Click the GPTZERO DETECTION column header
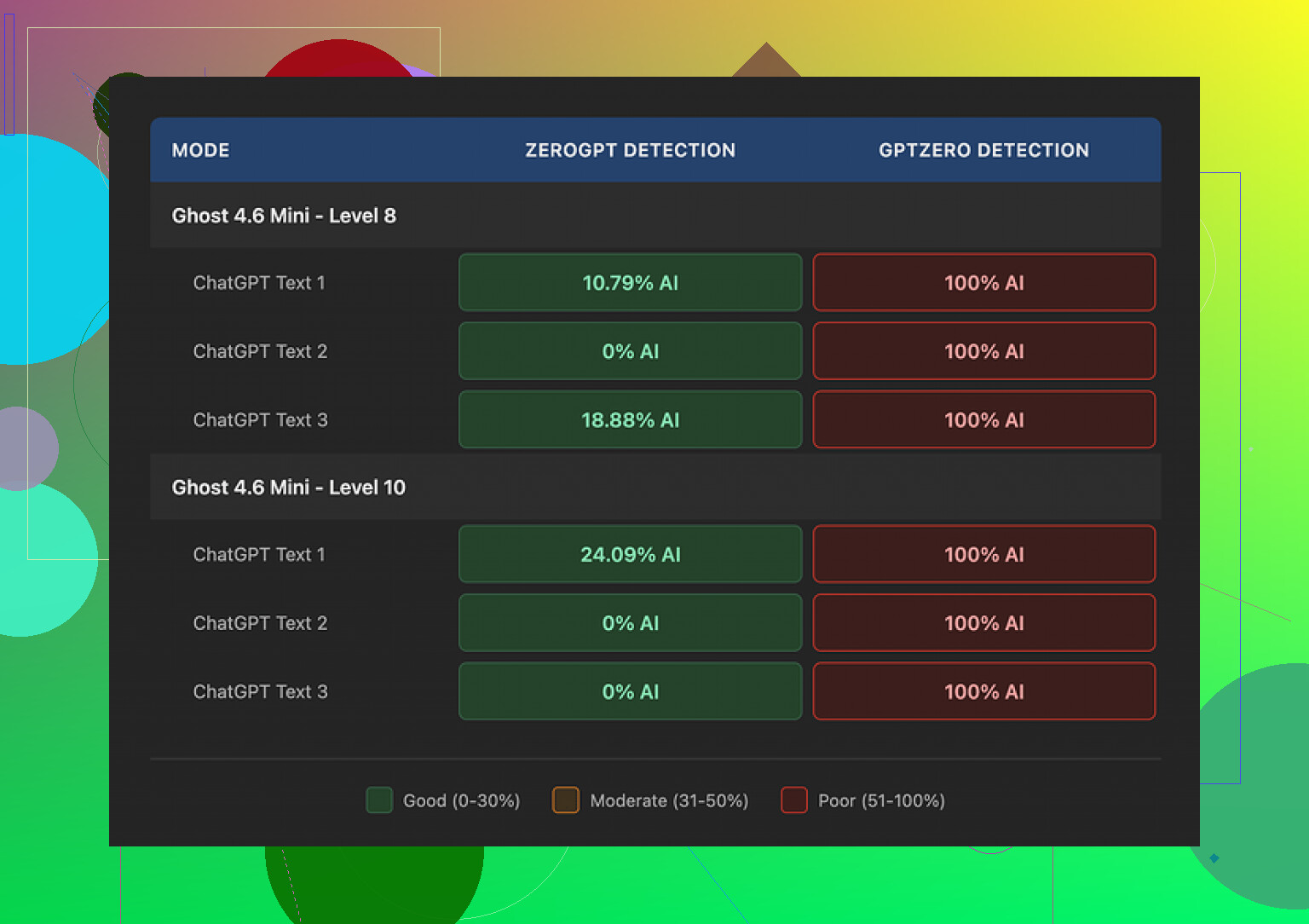The image size is (1309, 924). [x=983, y=150]
